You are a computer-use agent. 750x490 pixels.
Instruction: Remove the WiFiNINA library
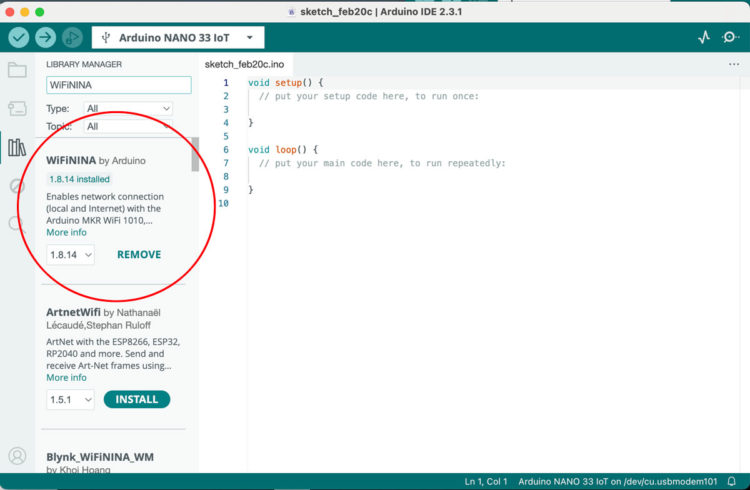[x=139, y=255]
